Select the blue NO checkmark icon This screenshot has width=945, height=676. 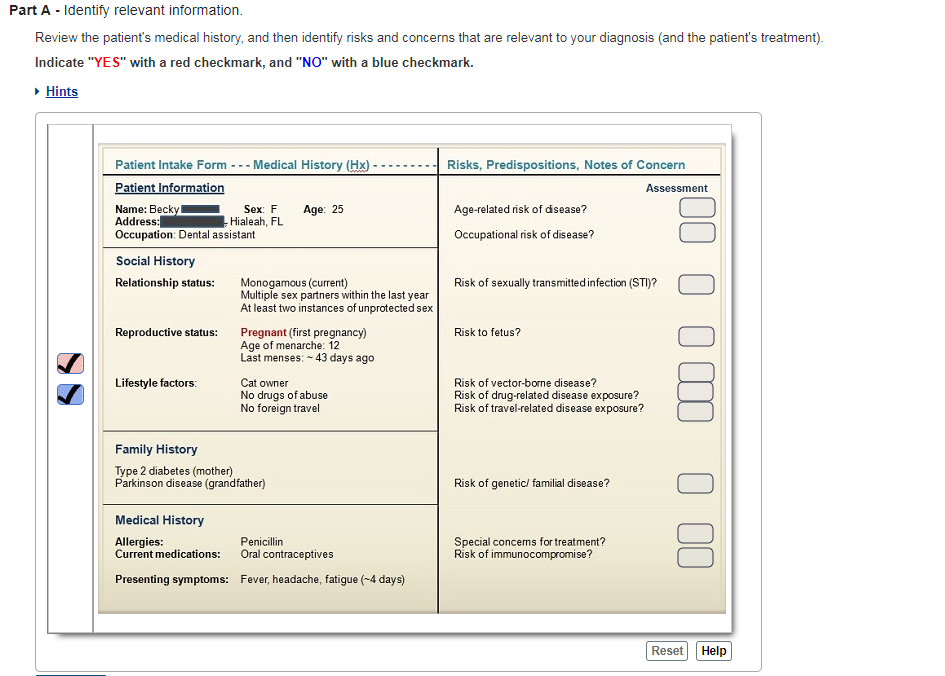click(x=69, y=394)
